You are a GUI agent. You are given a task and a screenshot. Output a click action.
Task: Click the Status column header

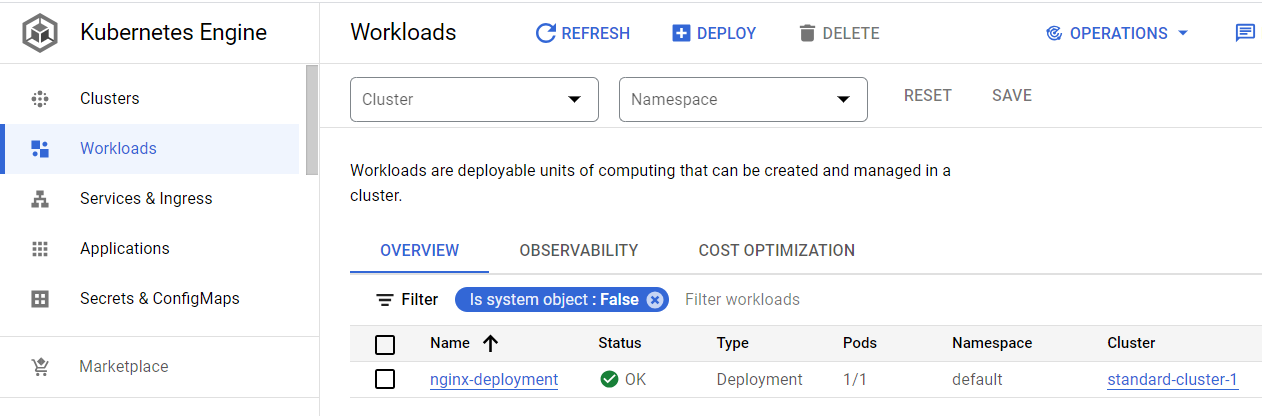[x=620, y=343]
